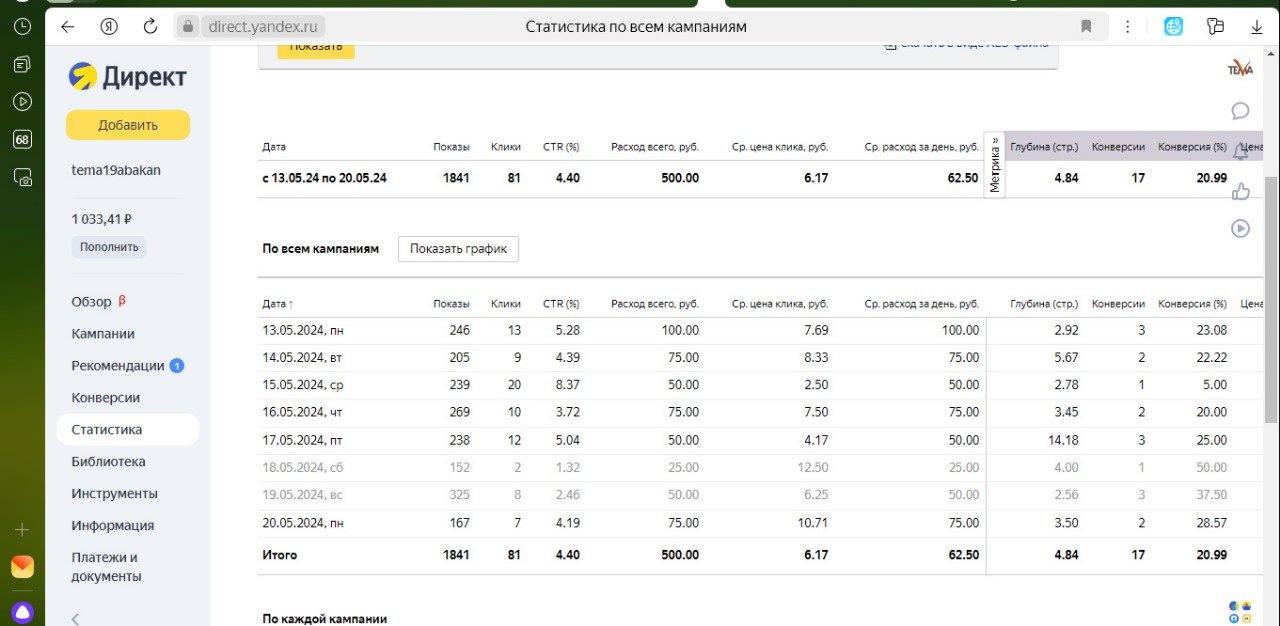Open the chat speech bubble icon
Image resolution: width=1280 pixels, height=626 pixels.
point(1240,110)
